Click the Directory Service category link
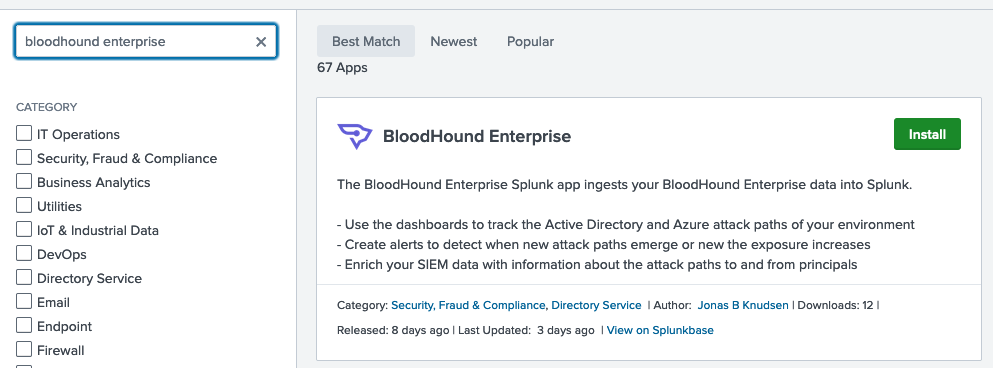This screenshot has height=368, width=993. point(596,305)
